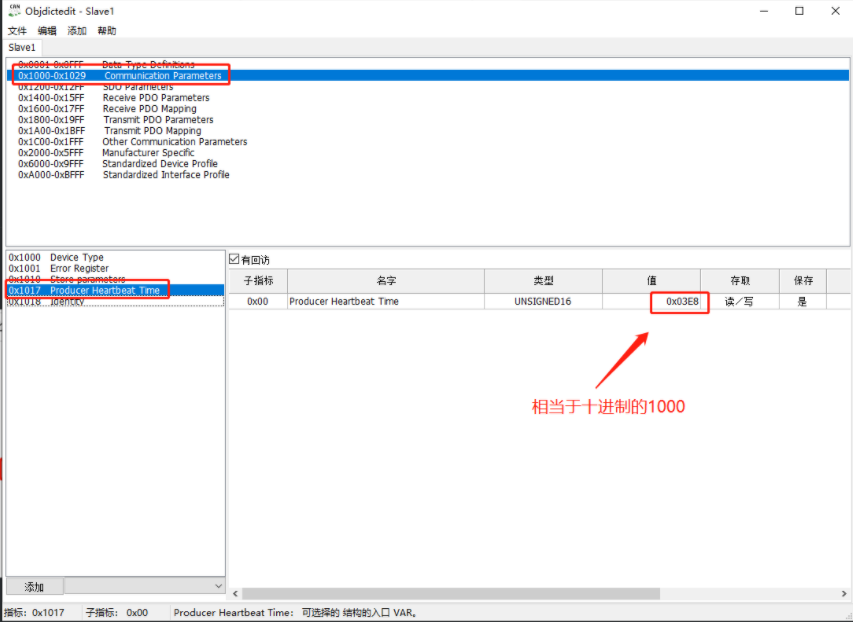Click the Objdictedit app icon in the title bar
This screenshot has width=853, height=622.
[x=14, y=10]
